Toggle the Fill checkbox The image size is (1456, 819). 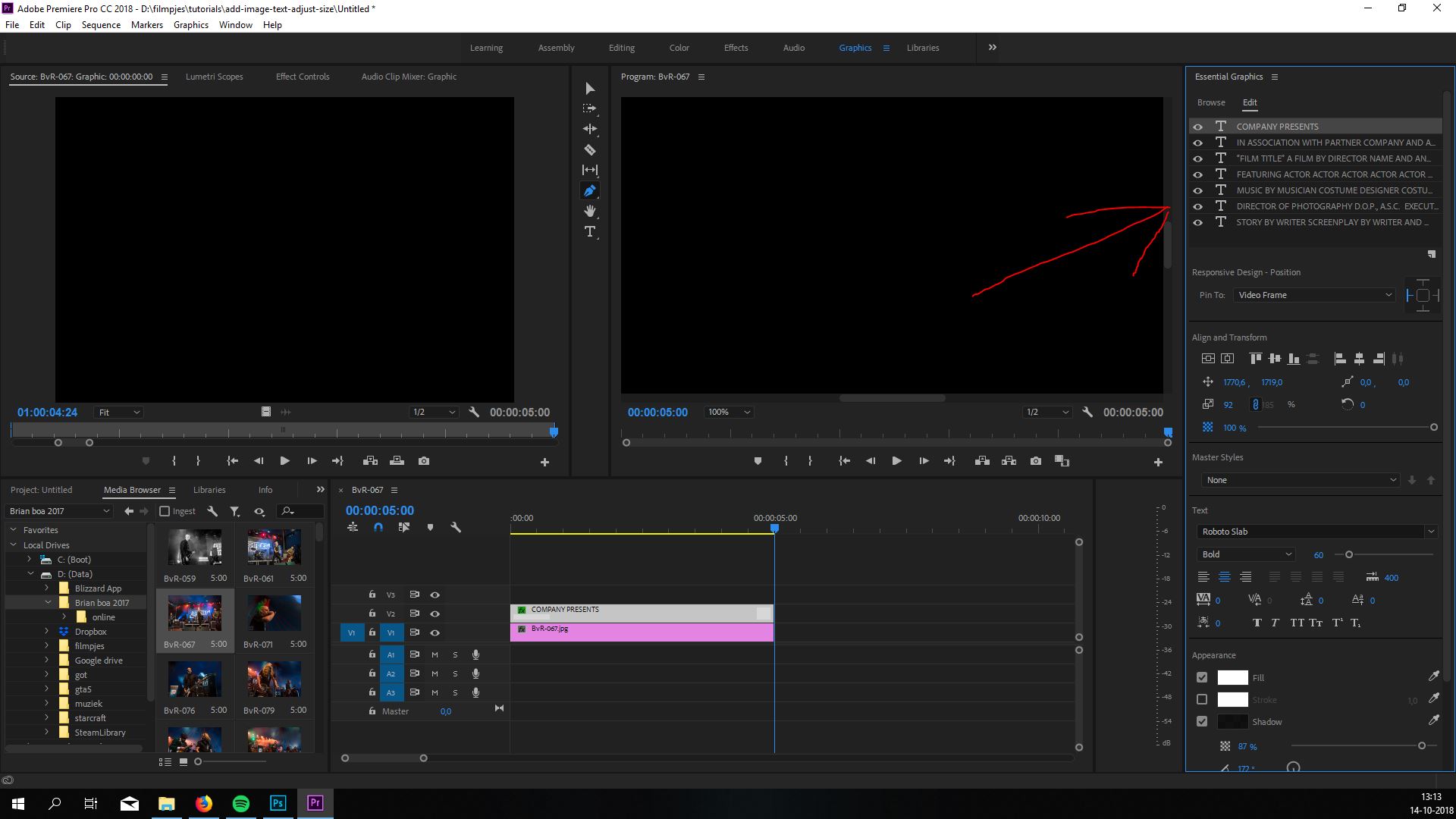(1202, 677)
